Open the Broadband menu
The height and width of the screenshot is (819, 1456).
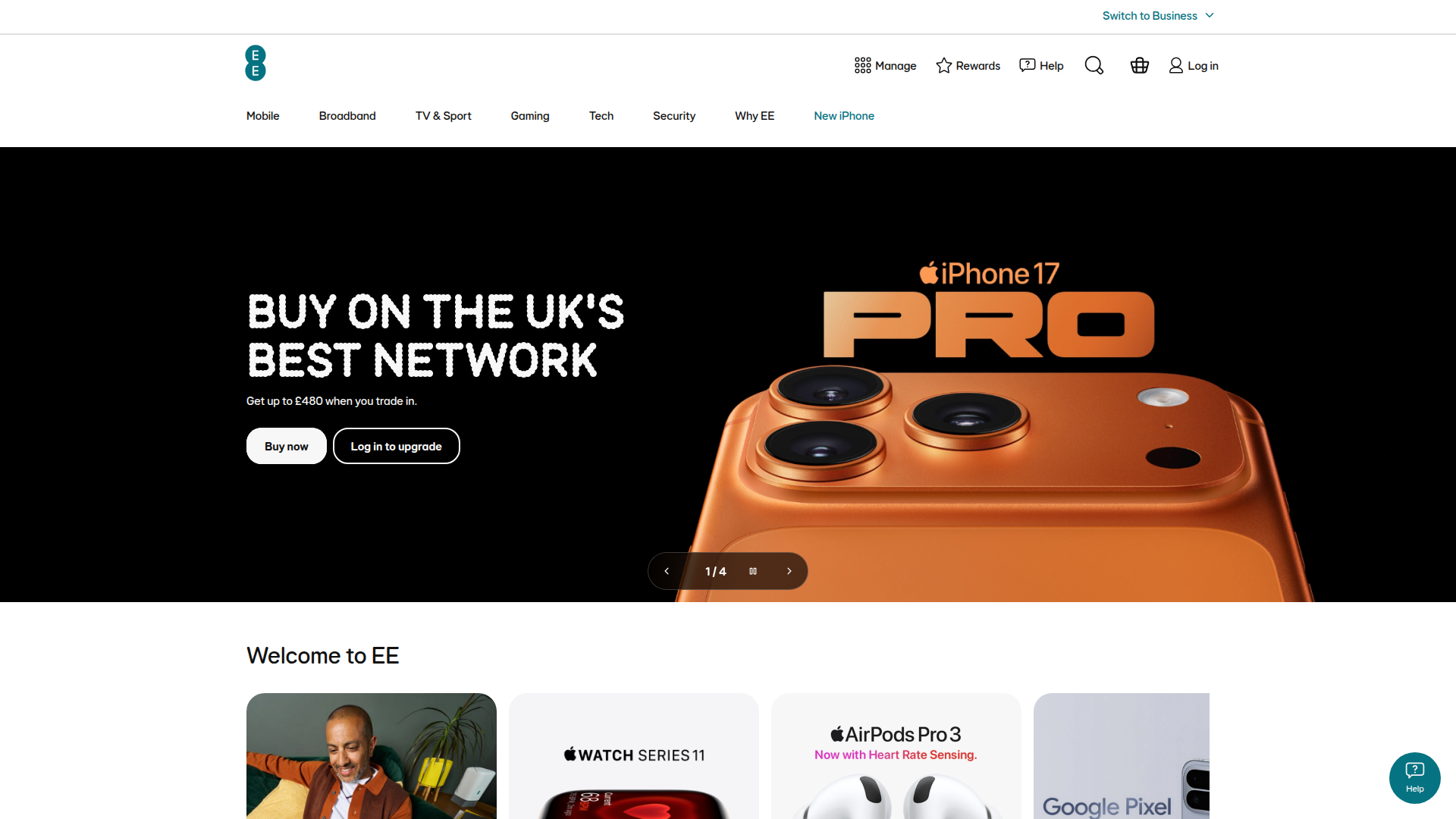click(347, 116)
